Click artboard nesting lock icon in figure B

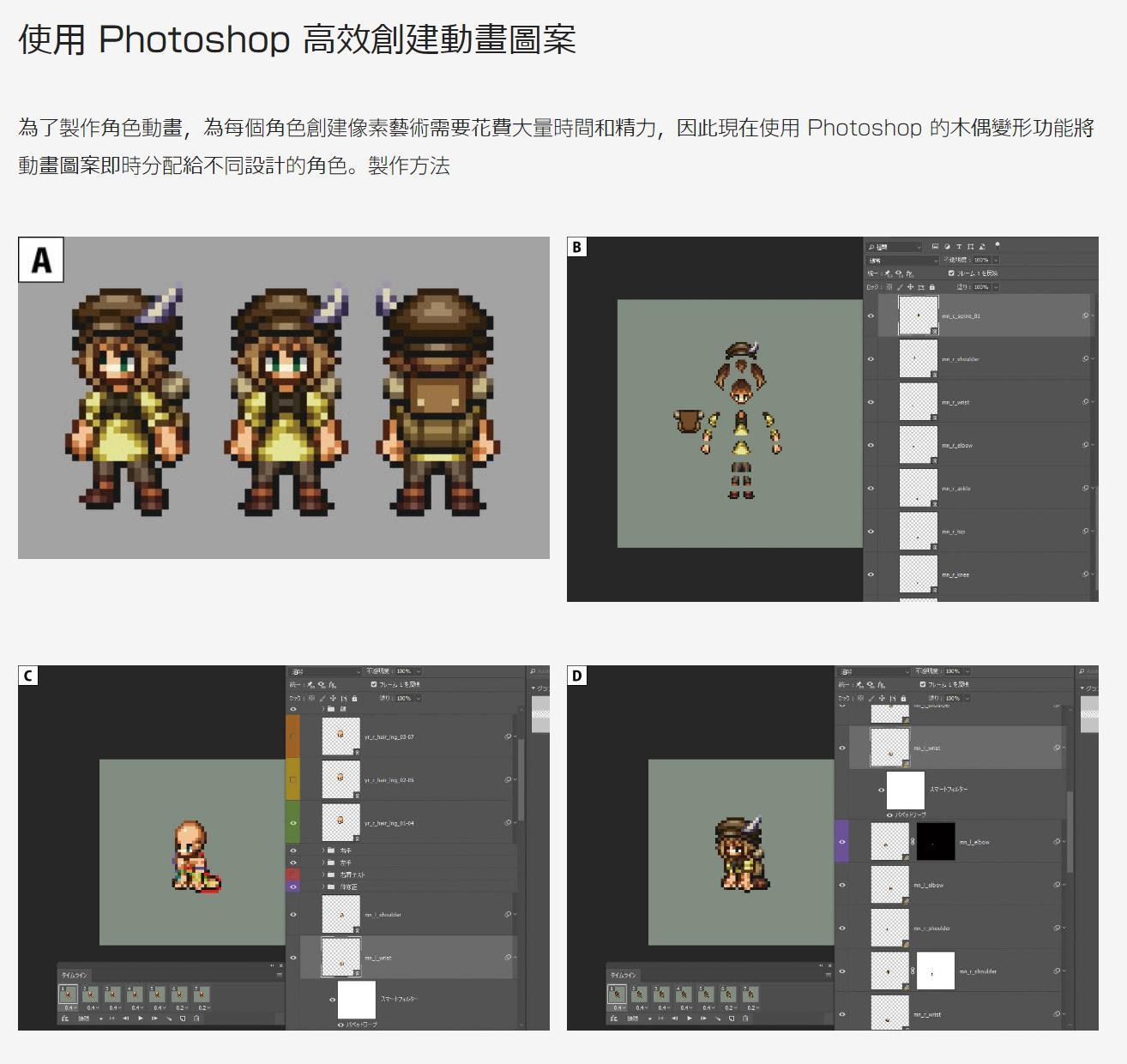pyautogui.click(x=921, y=287)
